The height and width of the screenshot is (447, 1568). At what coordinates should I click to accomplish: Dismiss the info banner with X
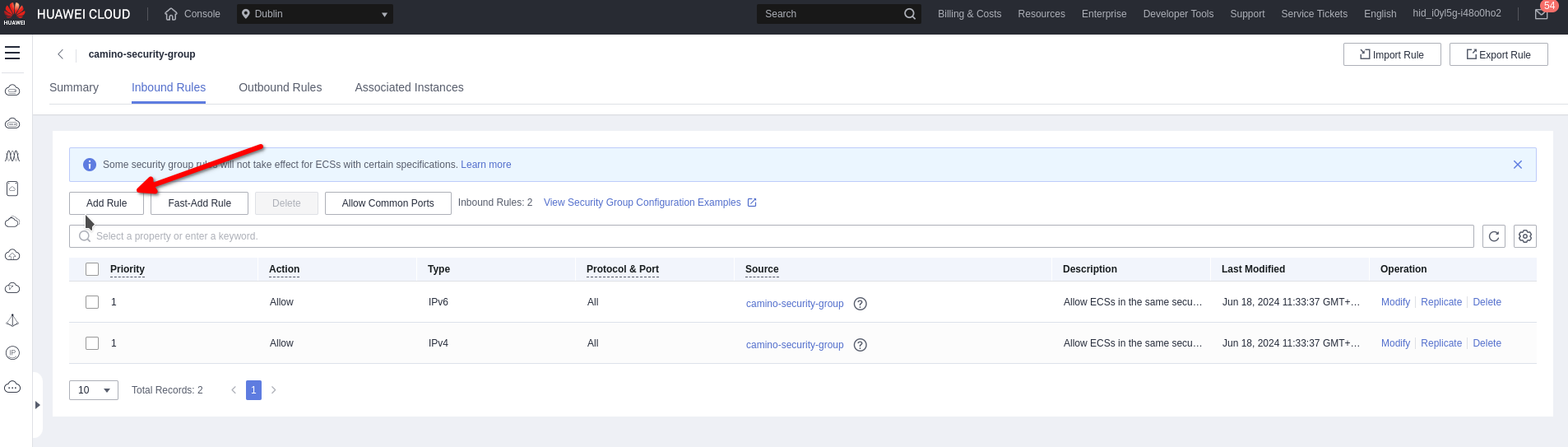click(1517, 165)
